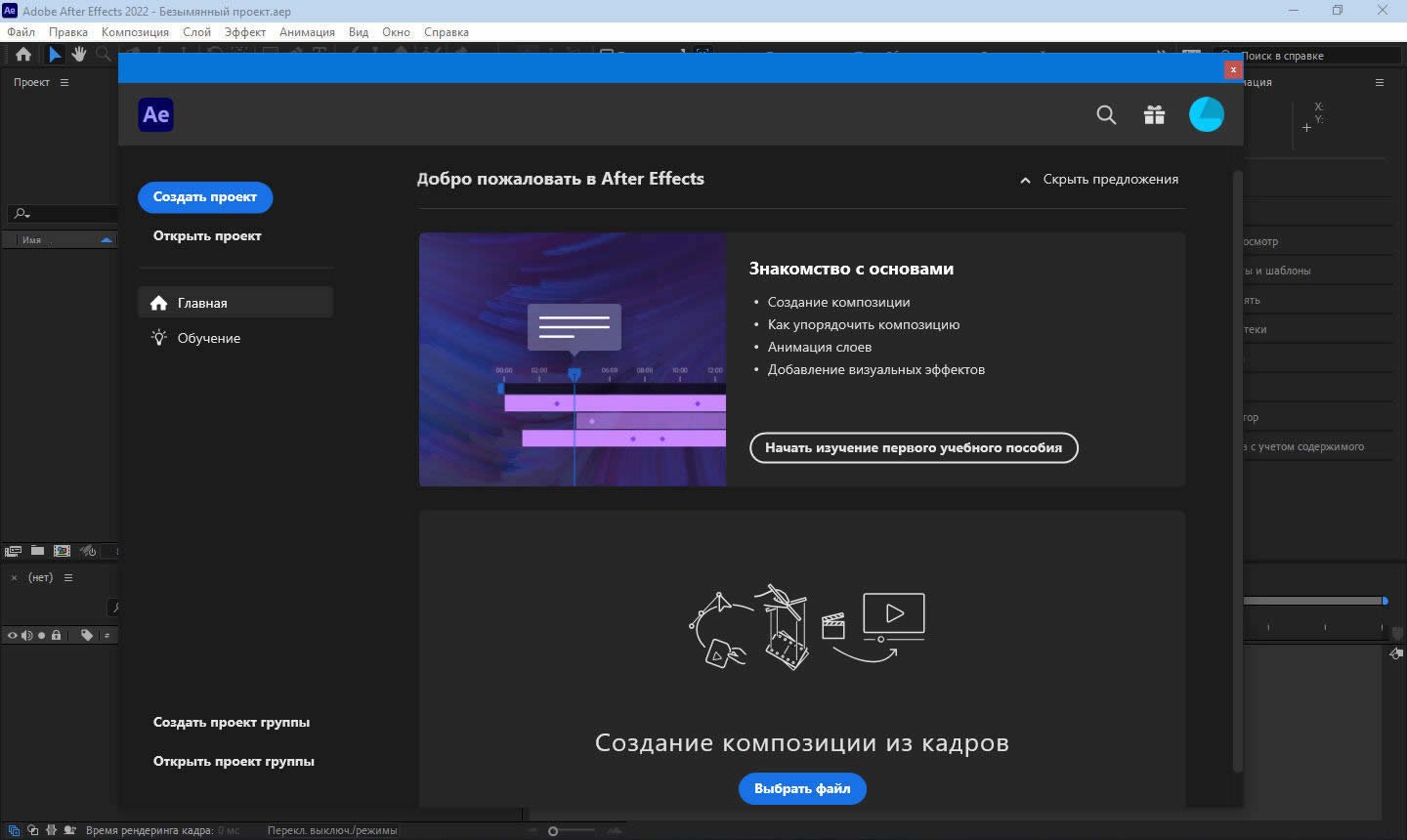Click the Home icon in the toolbar
This screenshot has height=840, width=1407.
(23, 55)
